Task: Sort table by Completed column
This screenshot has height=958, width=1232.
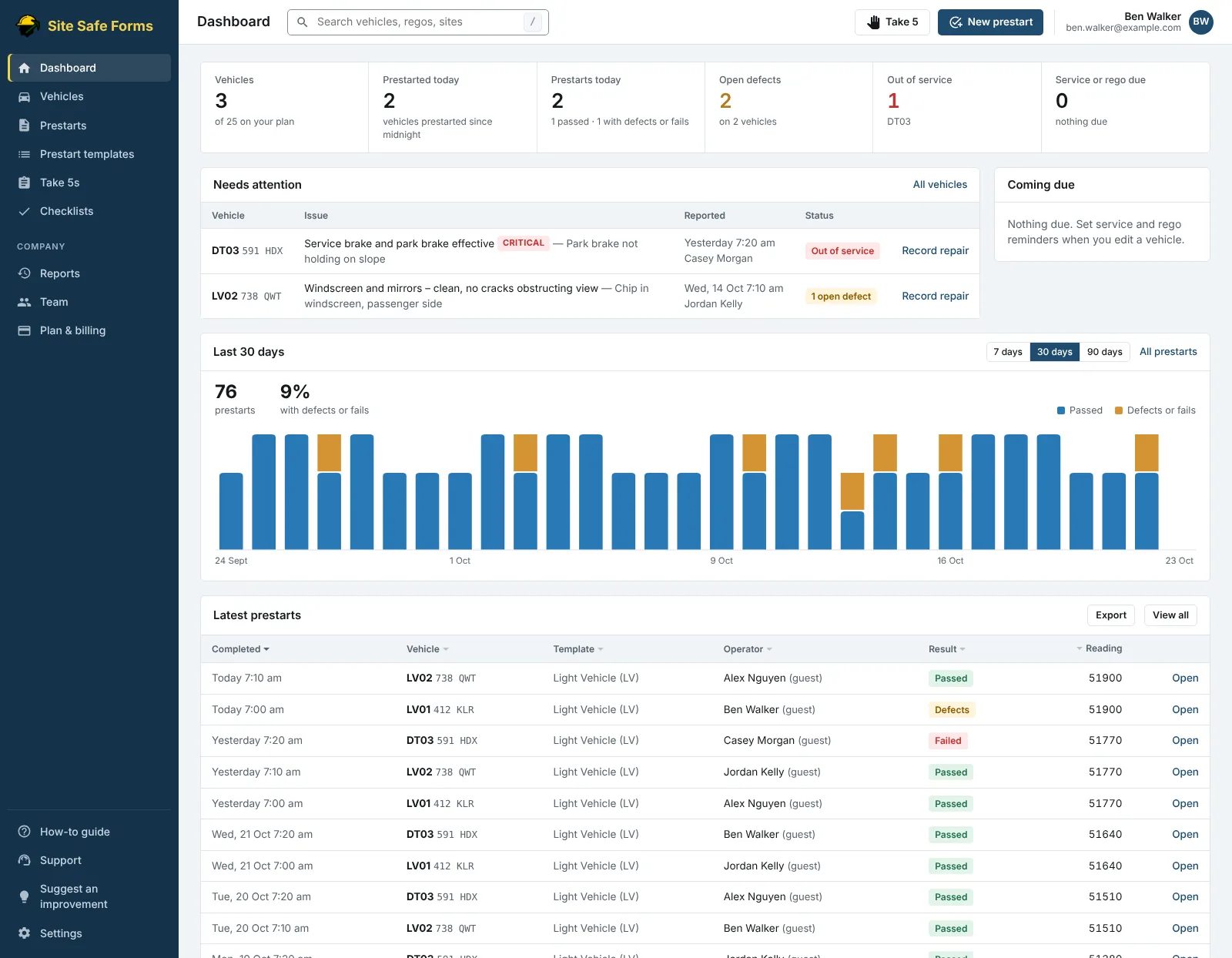Action: 240,649
